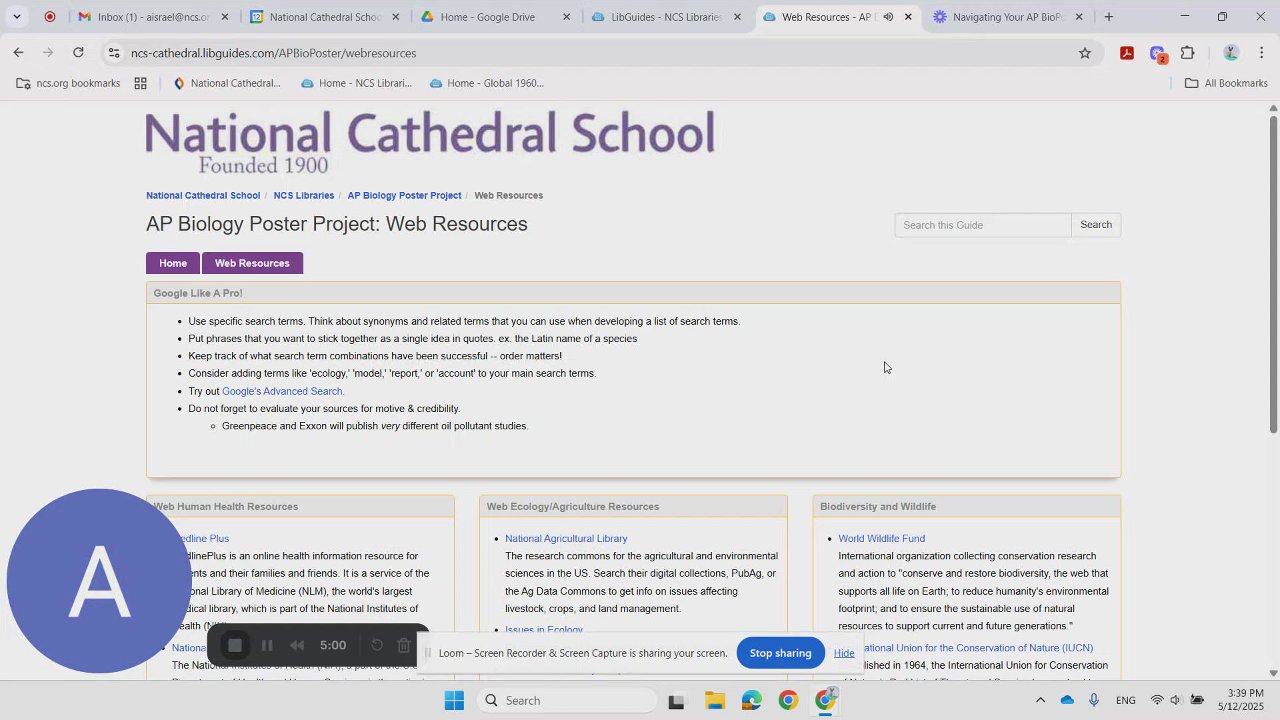Focus the Search this Guide field
Image resolution: width=1280 pixels, height=720 pixels.
pyautogui.click(x=982, y=225)
